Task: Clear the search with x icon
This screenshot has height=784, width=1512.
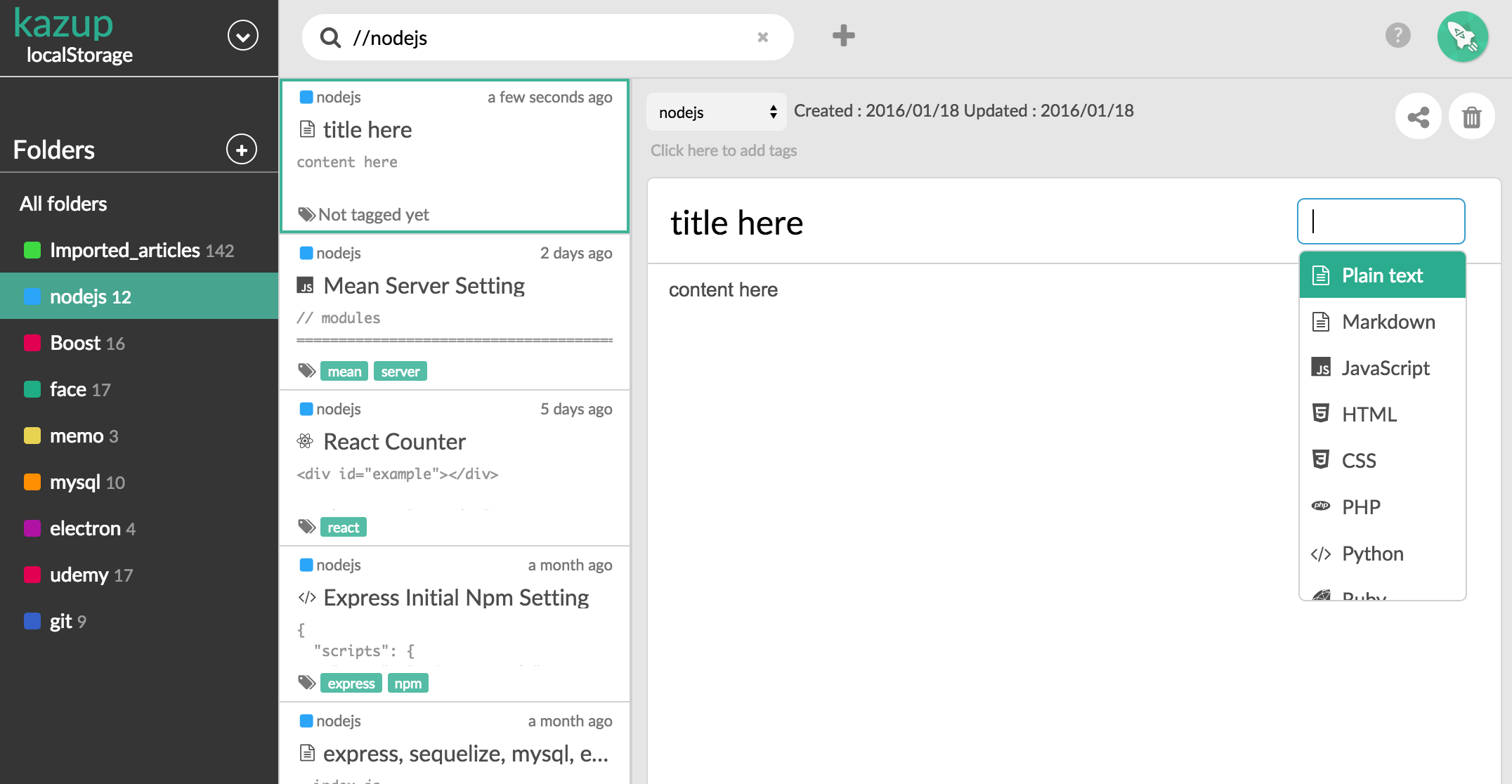Action: pos(762,37)
